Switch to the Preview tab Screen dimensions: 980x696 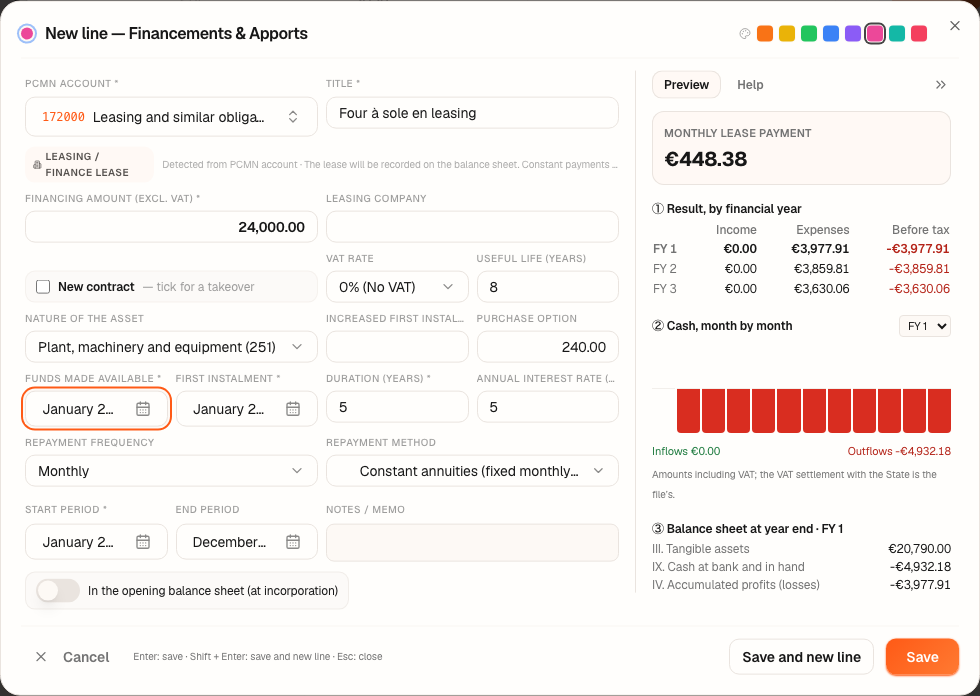pos(686,84)
